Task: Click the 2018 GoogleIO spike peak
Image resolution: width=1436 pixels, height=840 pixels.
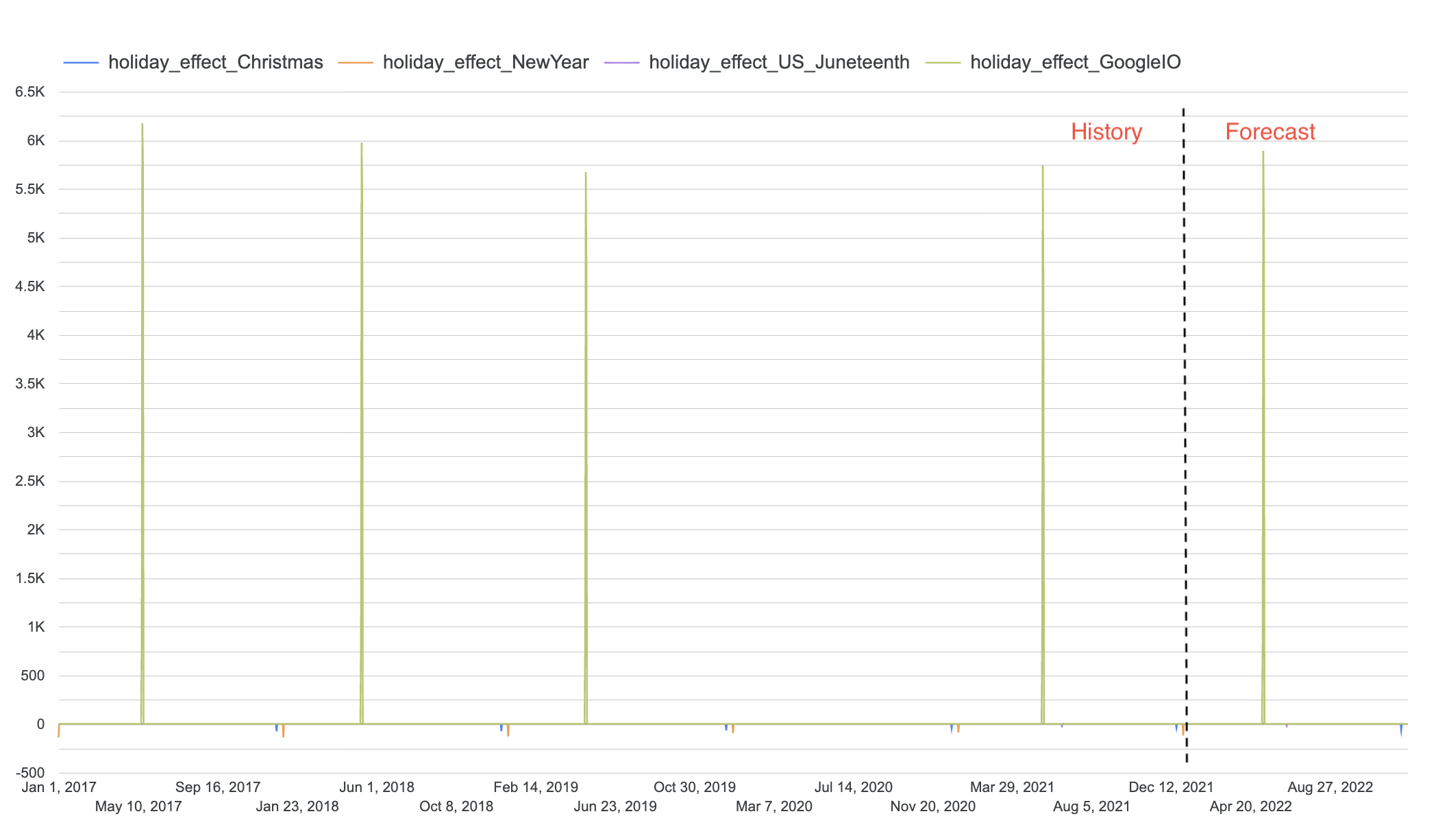Action: pos(361,145)
